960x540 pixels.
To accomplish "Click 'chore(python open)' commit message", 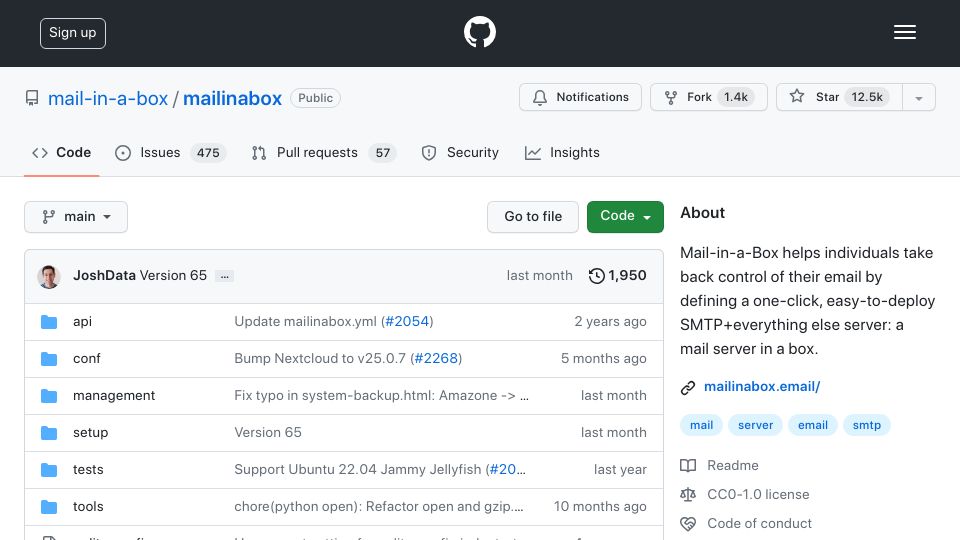I will (x=379, y=506).
